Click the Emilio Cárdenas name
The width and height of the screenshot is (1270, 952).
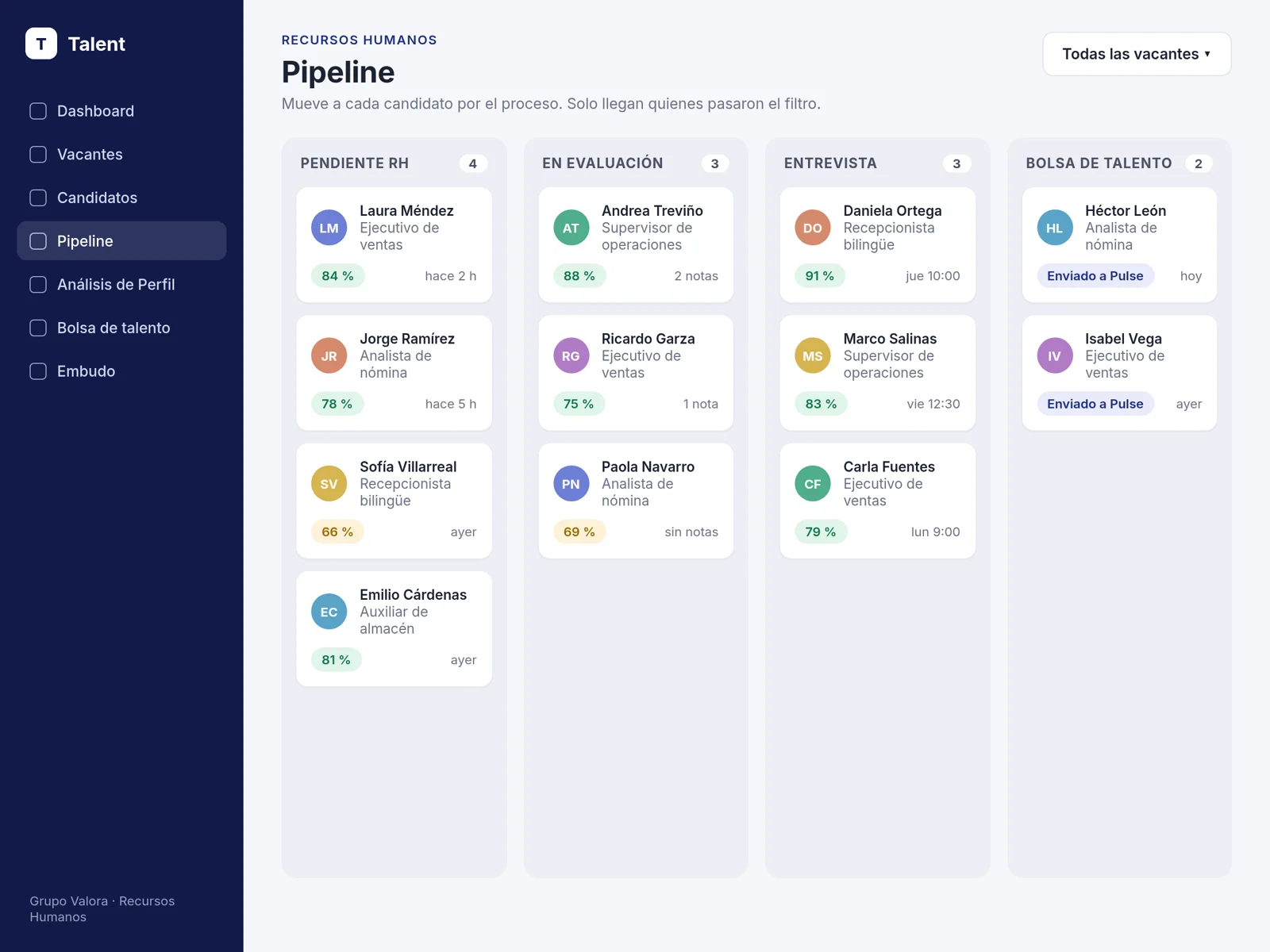click(413, 594)
